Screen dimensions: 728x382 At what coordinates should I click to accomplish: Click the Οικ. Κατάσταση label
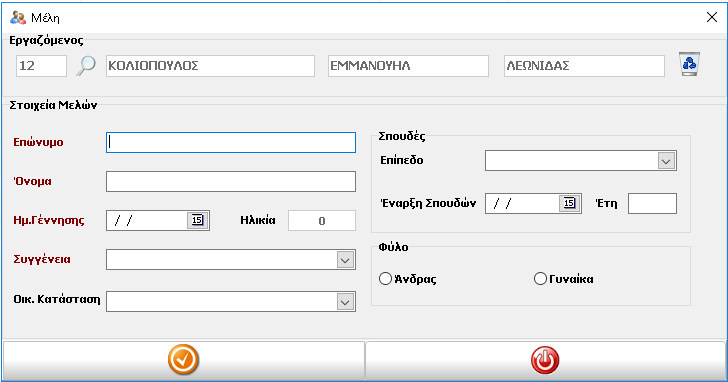[57, 299]
